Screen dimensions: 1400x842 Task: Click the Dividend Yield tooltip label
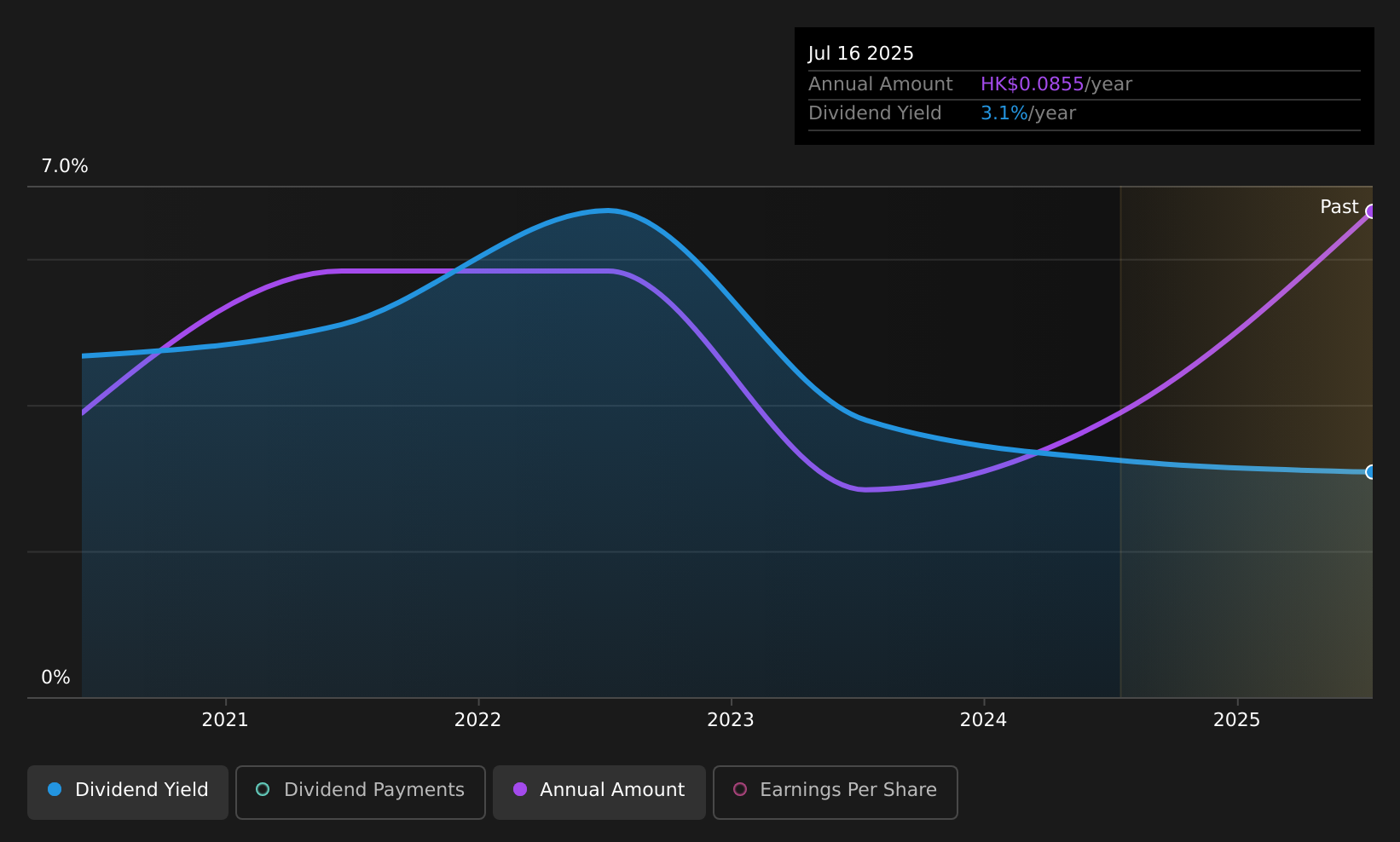pyautogui.click(x=875, y=113)
